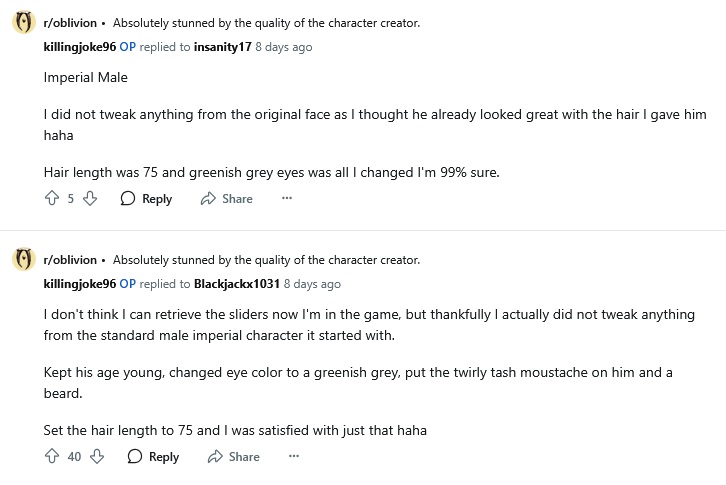Open post title above first comment
The height and width of the screenshot is (485, 726).
click(x=266, y=23)
